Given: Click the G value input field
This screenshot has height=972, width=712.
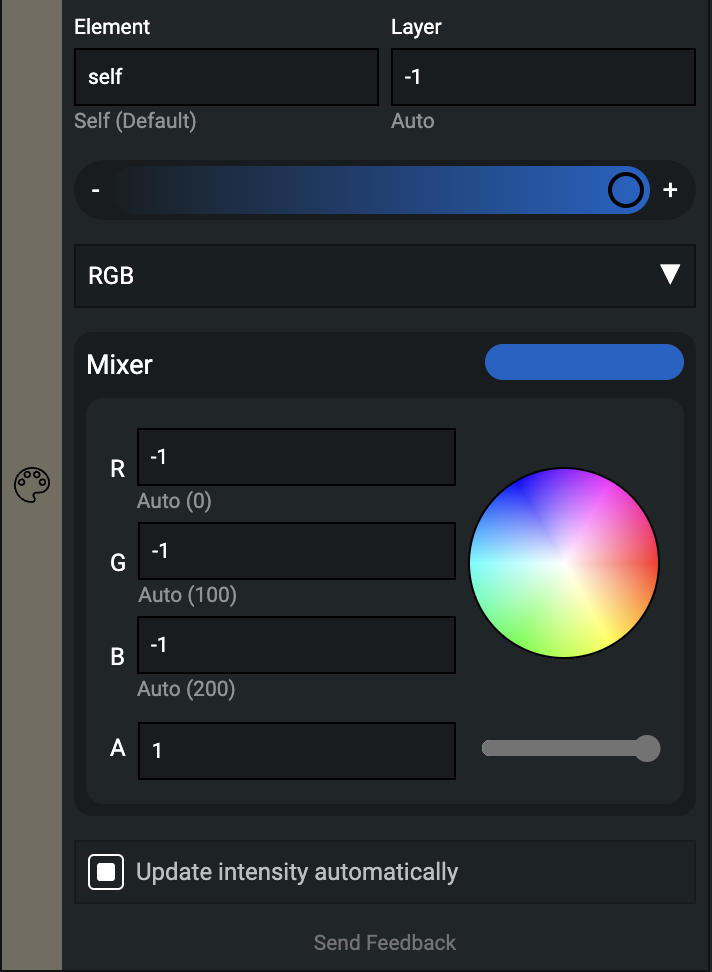Looking at the screenshot, I should pyautogui.click(x=297, y=551).
